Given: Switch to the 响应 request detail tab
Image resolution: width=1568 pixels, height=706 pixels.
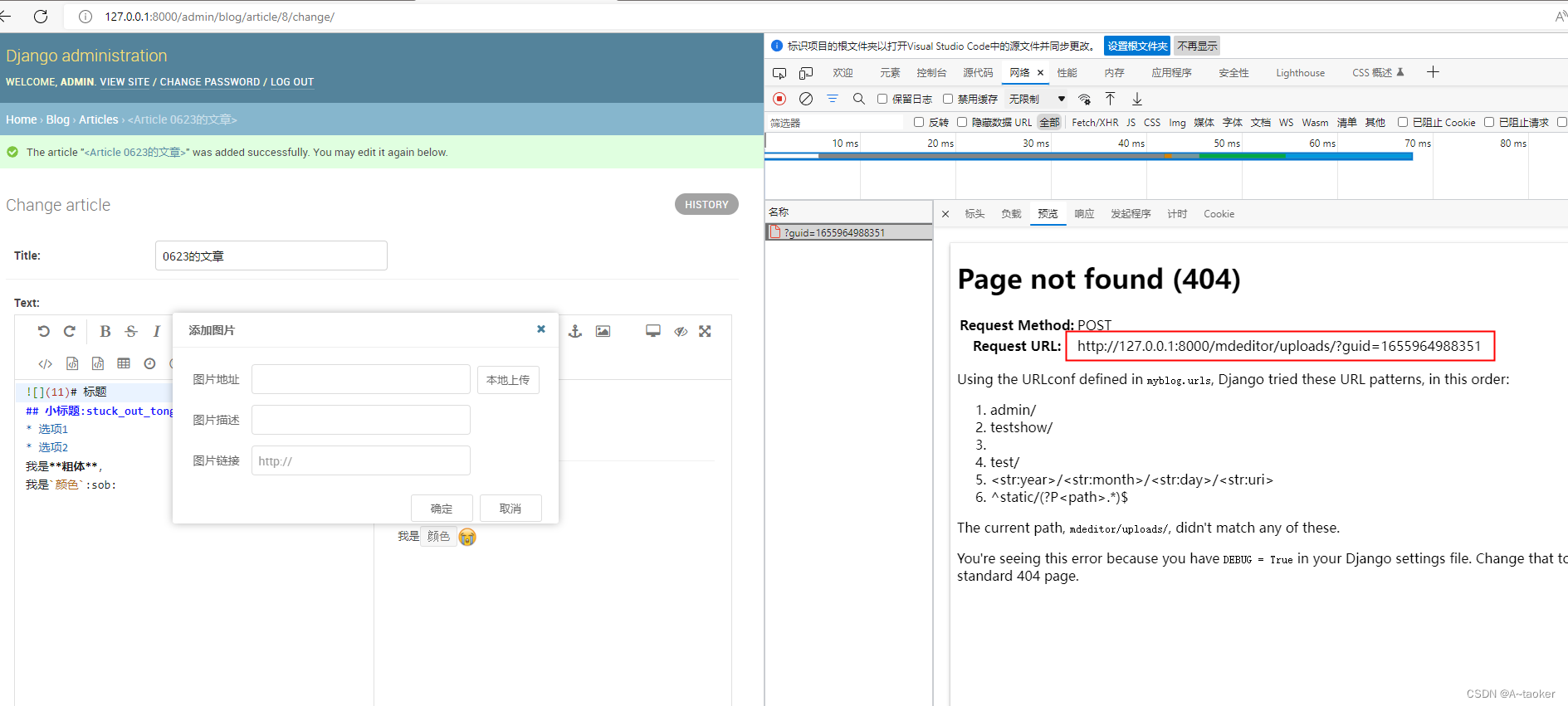Looking at the screenshot, I should [x=1084, y=214].
